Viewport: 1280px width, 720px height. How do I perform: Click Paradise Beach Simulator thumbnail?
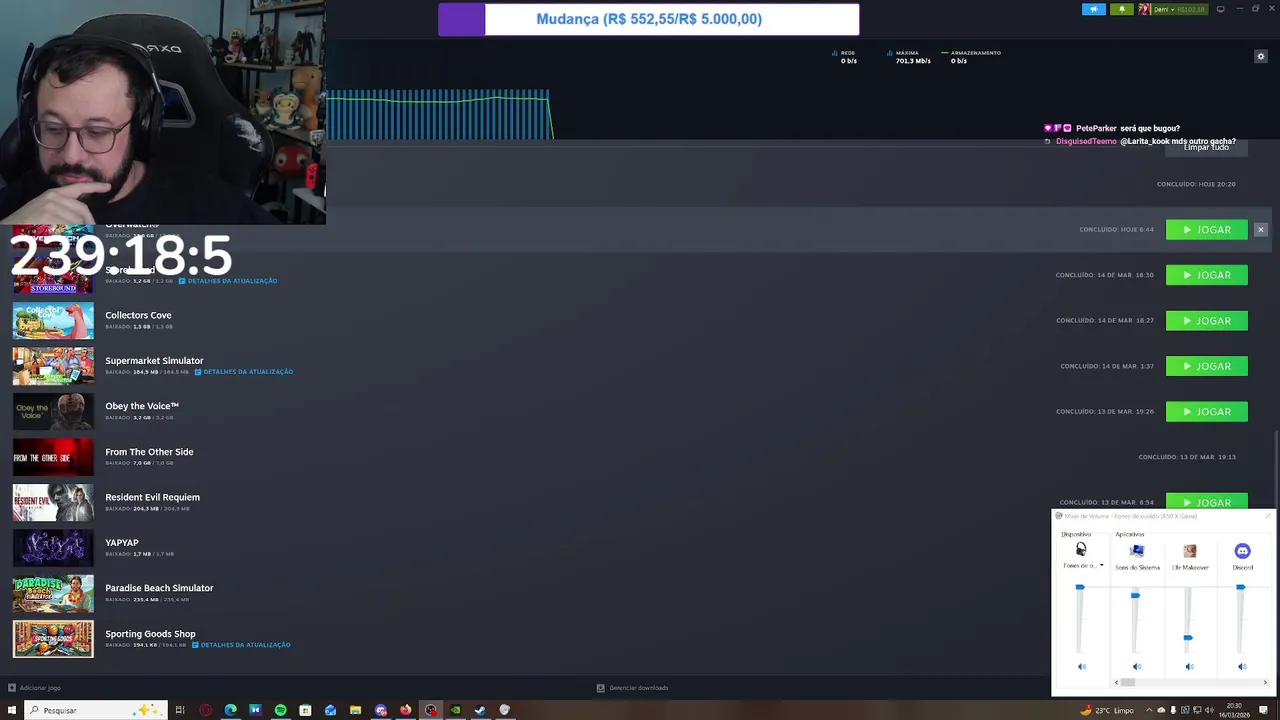[53, 594]
